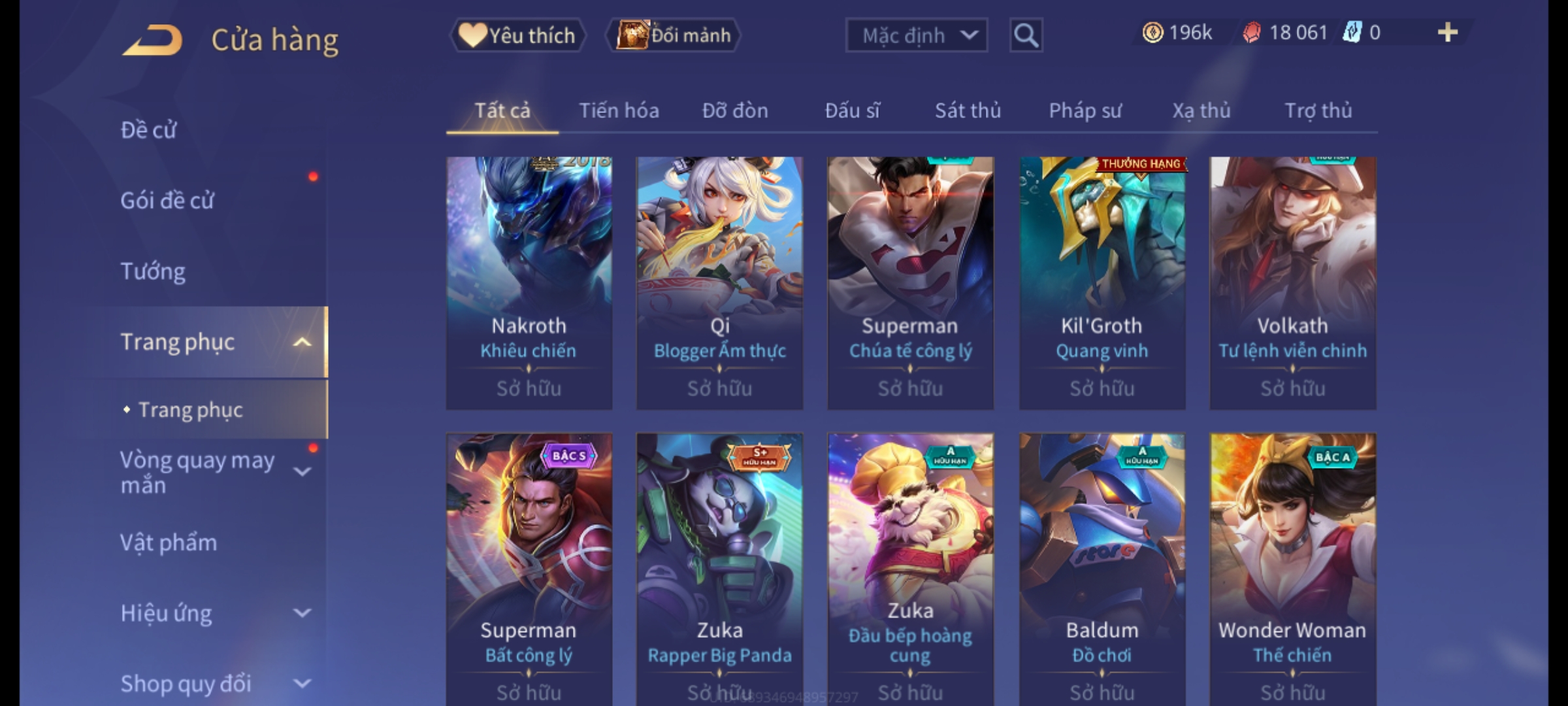1568x706 pixels.
Task: Tap the back arrow icon beside Cửa hàng
Action: coord(152,41)
